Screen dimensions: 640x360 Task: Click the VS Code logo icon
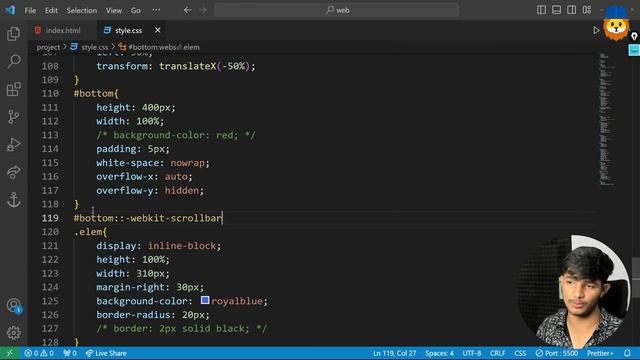coord(10,10)
